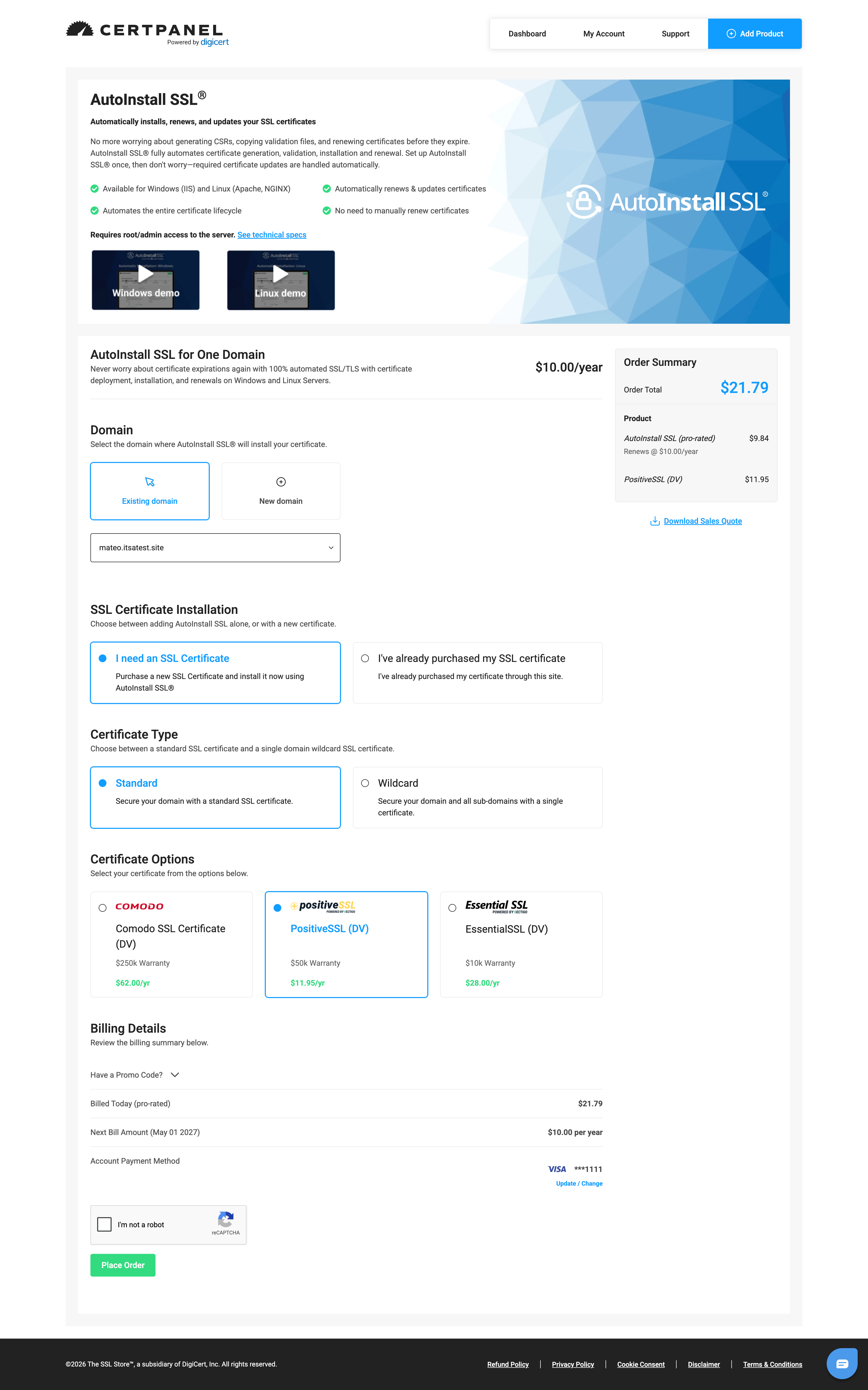Image resolution: width=868 pixels, height=1390 pixels.
Task: Expand the Have a Promo Code section
Action: [135, 1075]
